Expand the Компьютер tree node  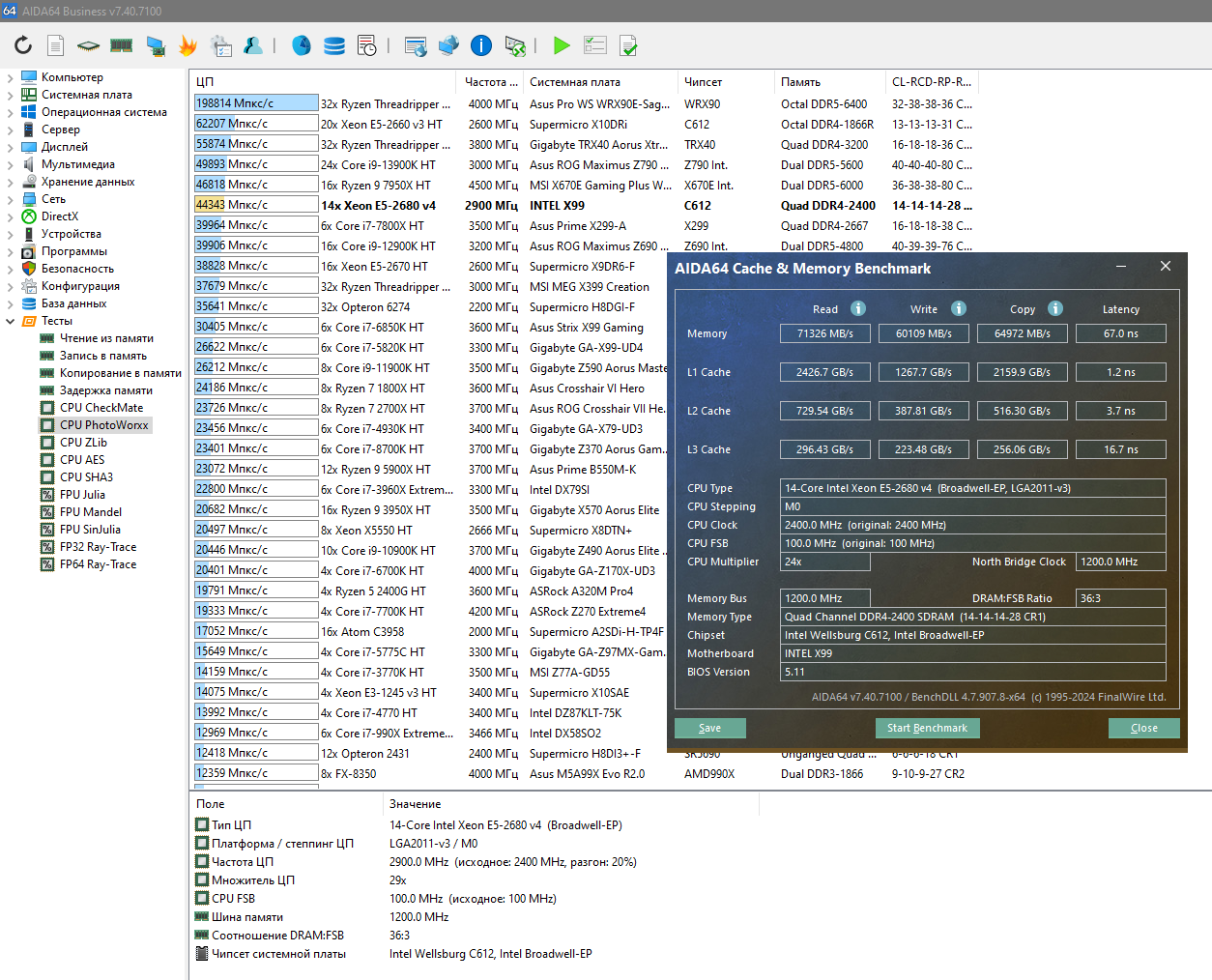[x=10, y=77]
